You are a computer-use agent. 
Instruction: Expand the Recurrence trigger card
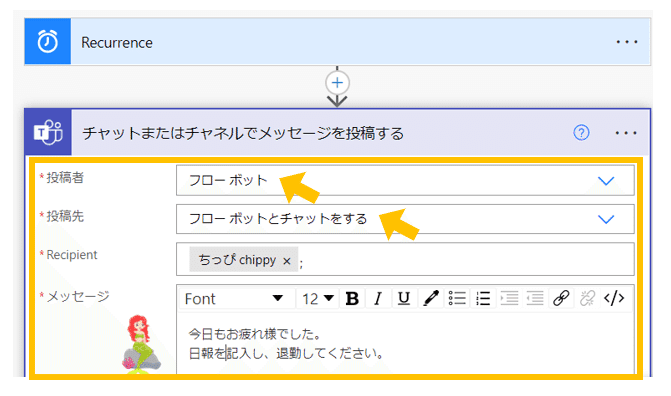coord(337,42)
